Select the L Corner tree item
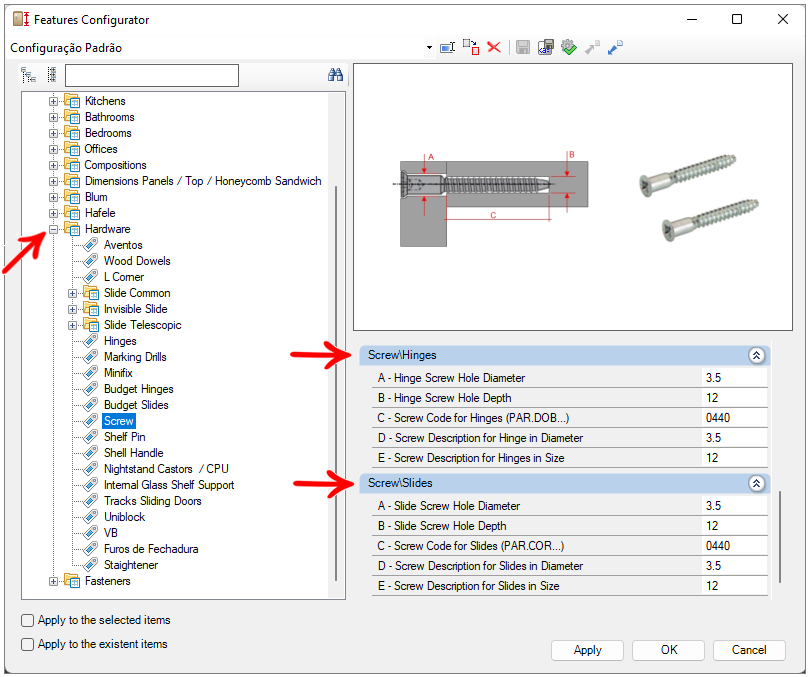The image size is (811, 677). coord(124,277)
